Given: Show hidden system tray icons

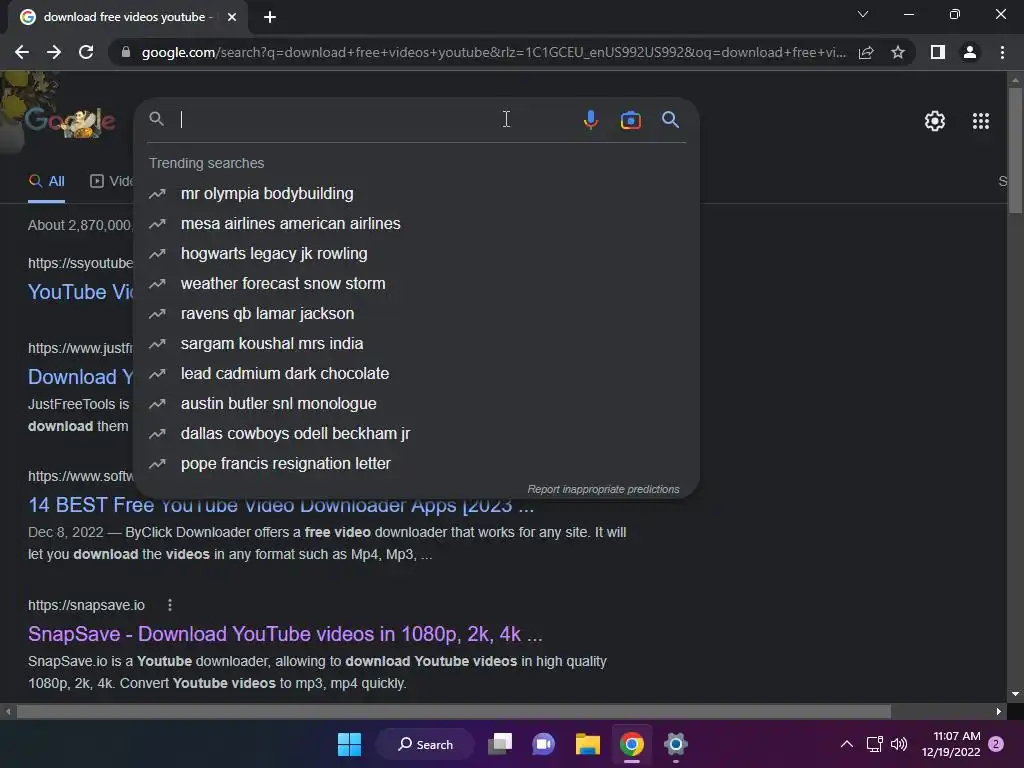Looking at the screenshot, I should (846, 744).
